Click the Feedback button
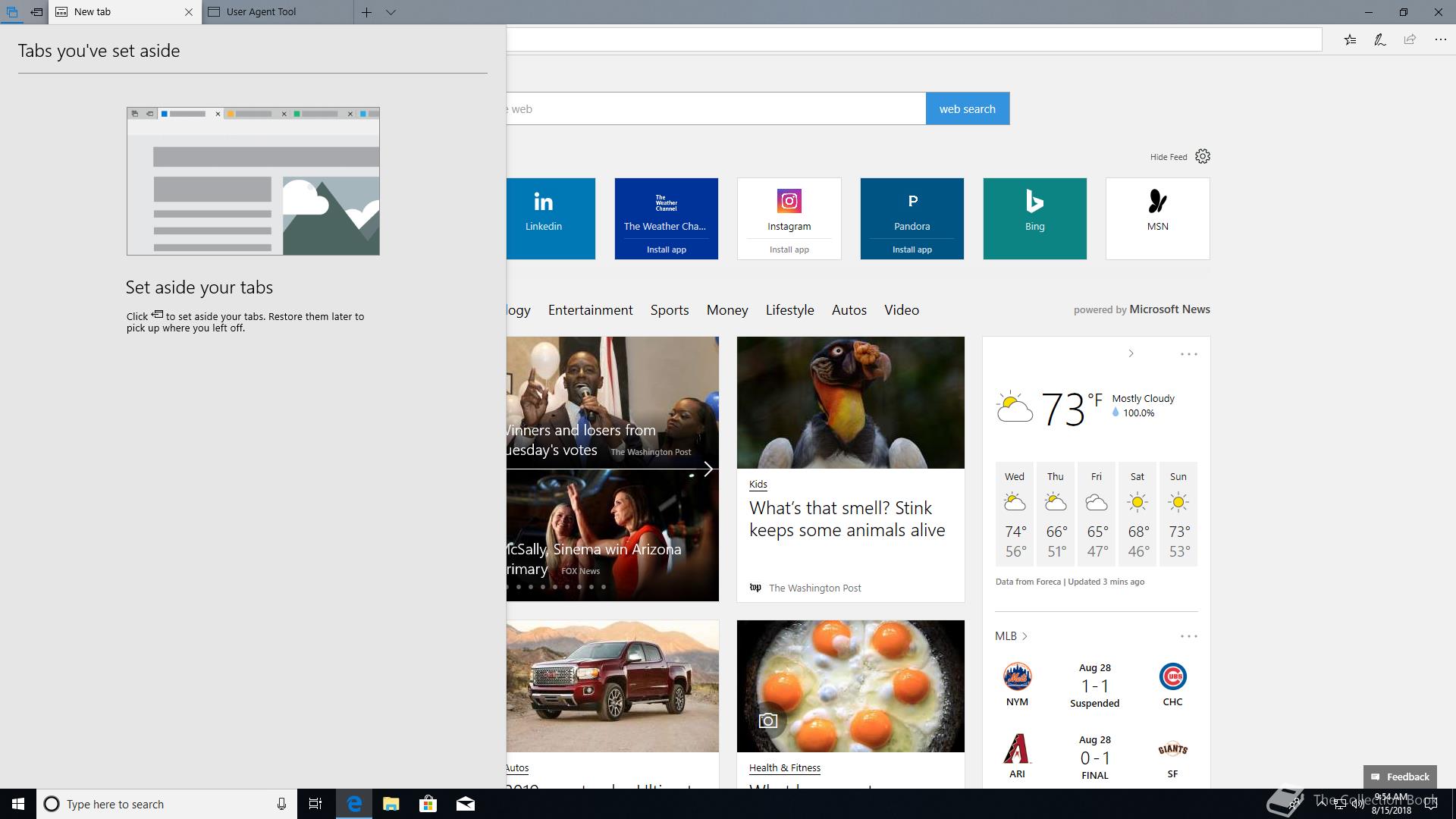The image size is (1456, 819). click(1400, 777)
